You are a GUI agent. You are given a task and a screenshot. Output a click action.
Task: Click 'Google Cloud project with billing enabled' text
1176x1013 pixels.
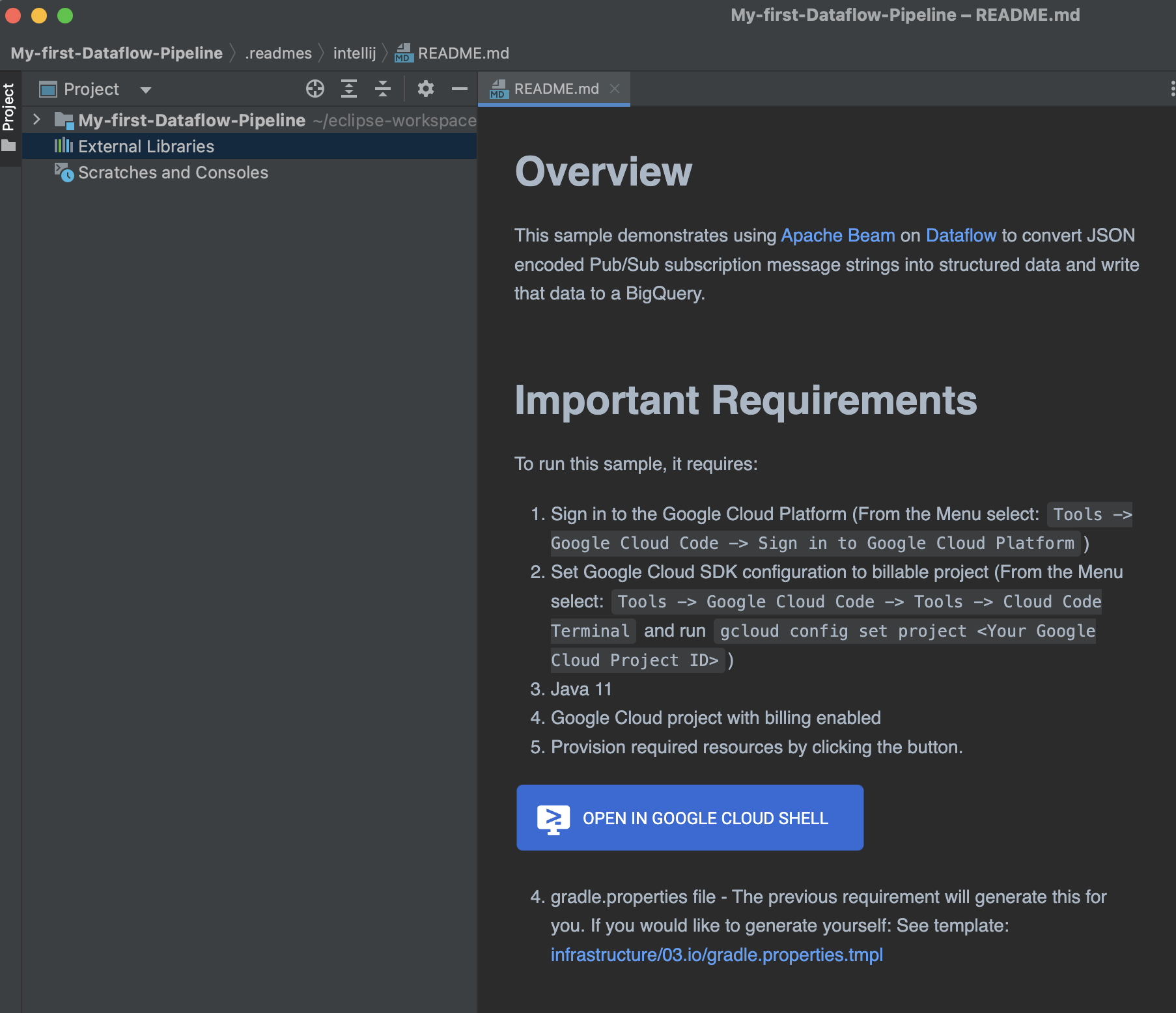[716, 717]
